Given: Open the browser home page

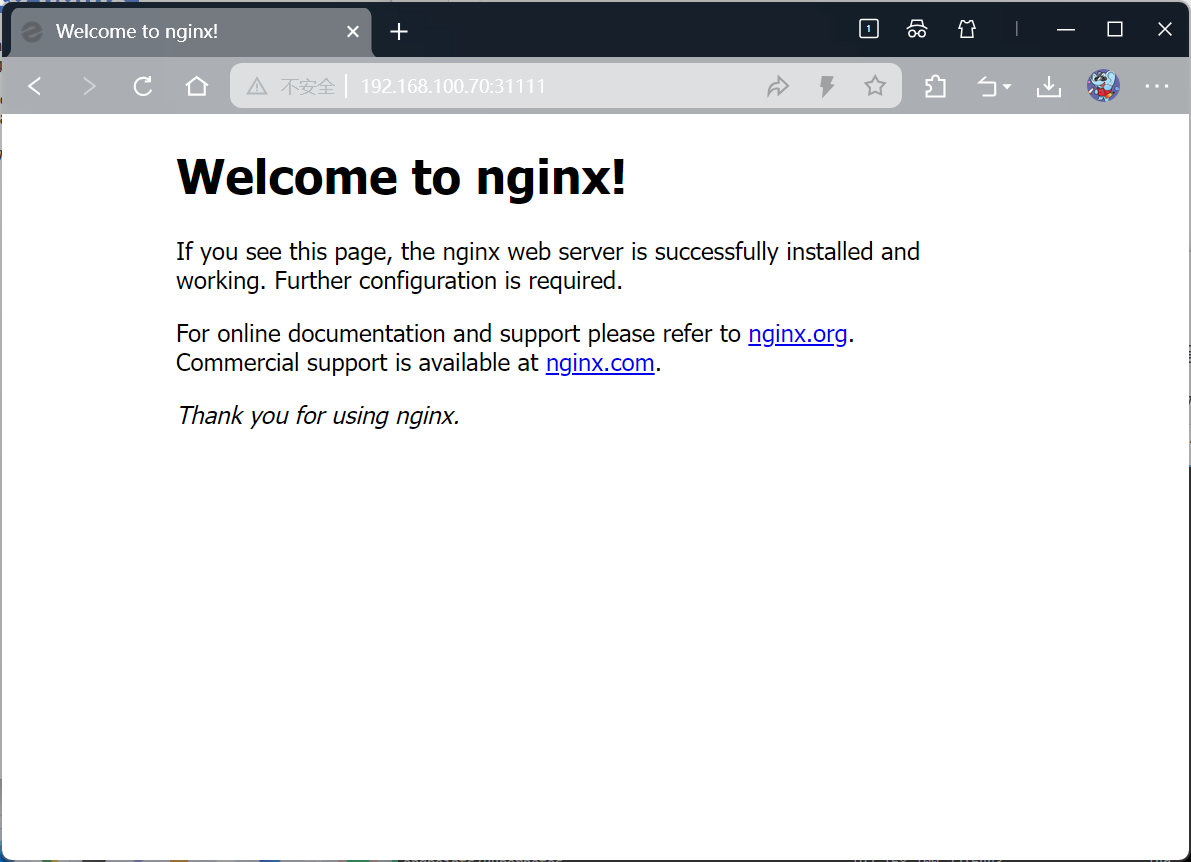Looking at the screenshot, I should pyautogui.click(x=197, y=86).
